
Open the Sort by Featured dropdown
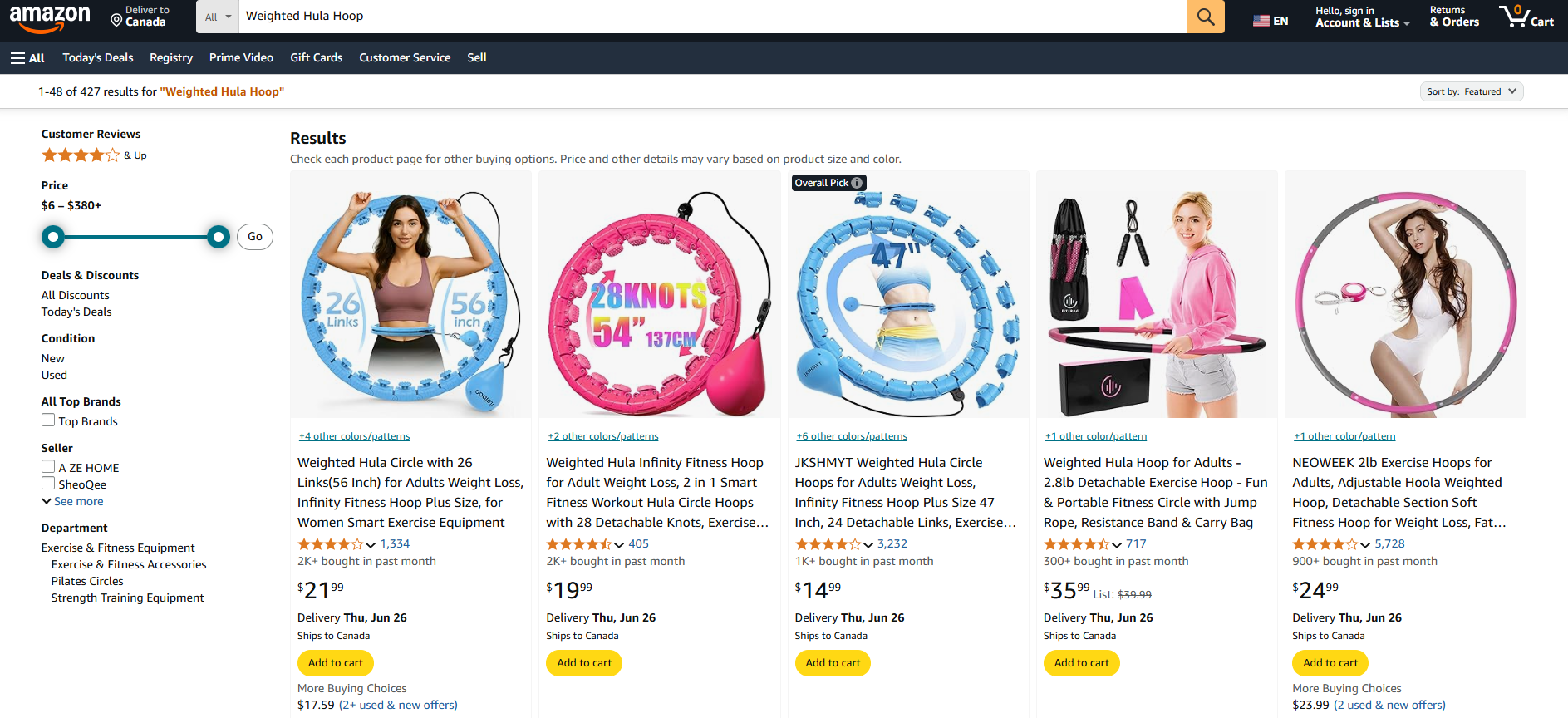tap(1471, 91)
